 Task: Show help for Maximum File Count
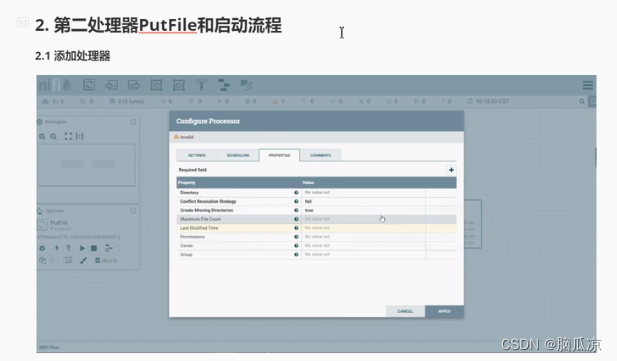pos(296,219)
